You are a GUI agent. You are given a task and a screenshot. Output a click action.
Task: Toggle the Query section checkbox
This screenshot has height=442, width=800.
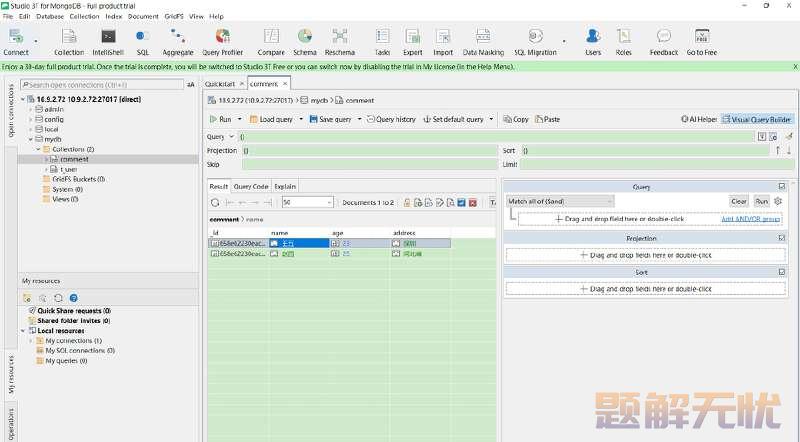coord(782,186)
